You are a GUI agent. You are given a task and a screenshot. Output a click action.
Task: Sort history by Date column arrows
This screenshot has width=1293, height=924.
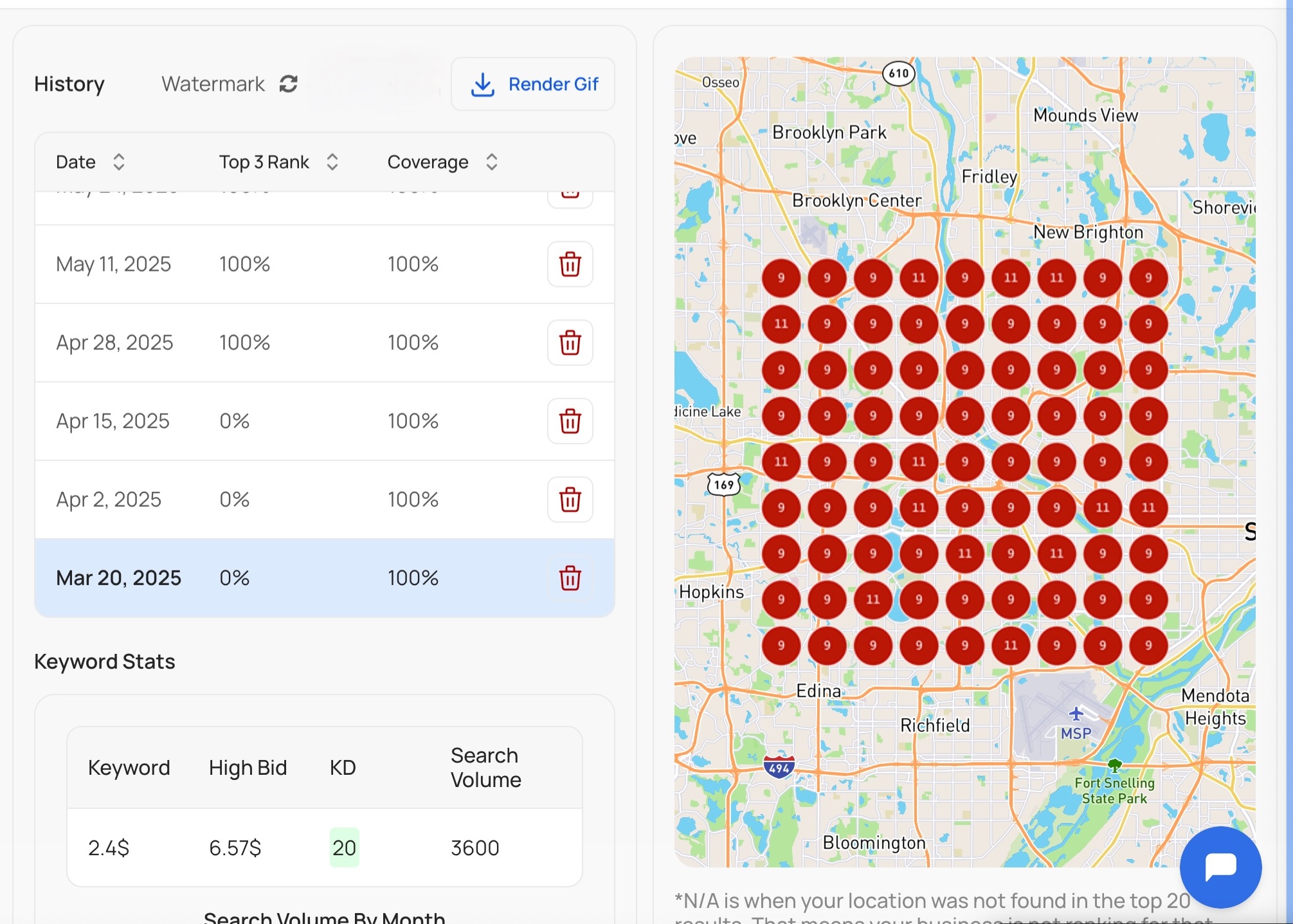pyautogui.click(x=118, y=162)
